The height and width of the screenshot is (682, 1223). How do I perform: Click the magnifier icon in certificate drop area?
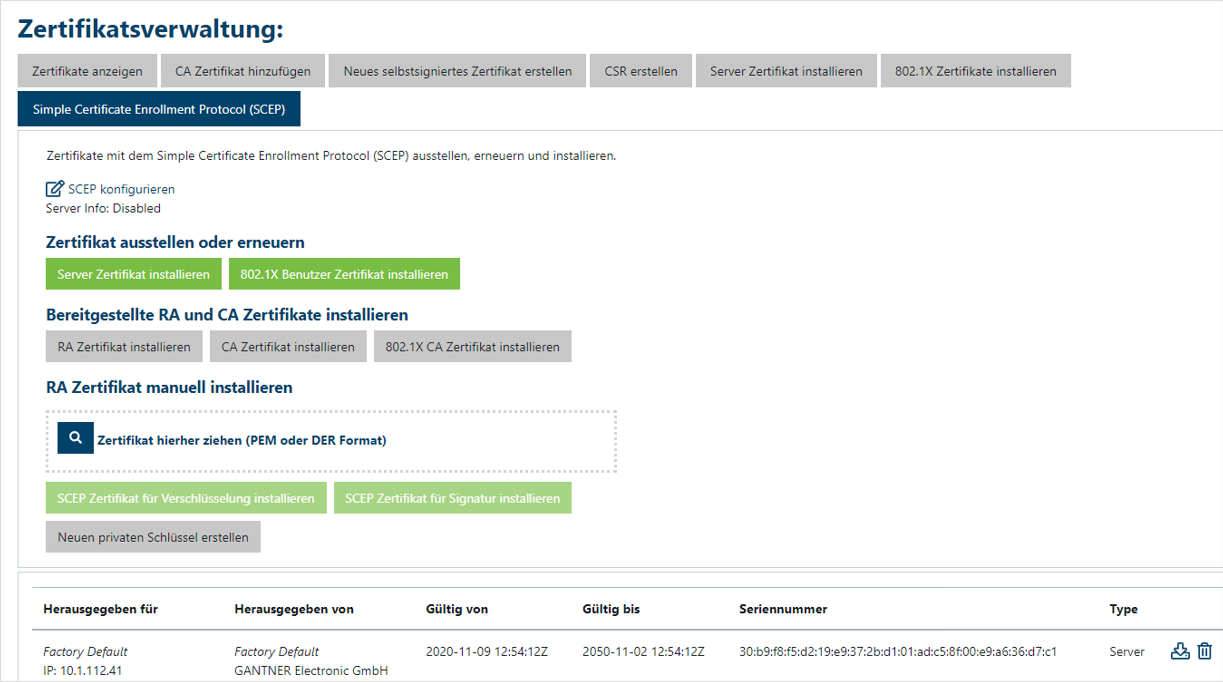click(x=75, y=438)
